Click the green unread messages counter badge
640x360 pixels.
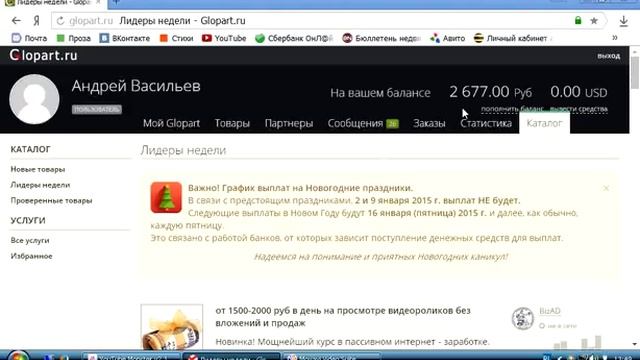coord(392,124)
